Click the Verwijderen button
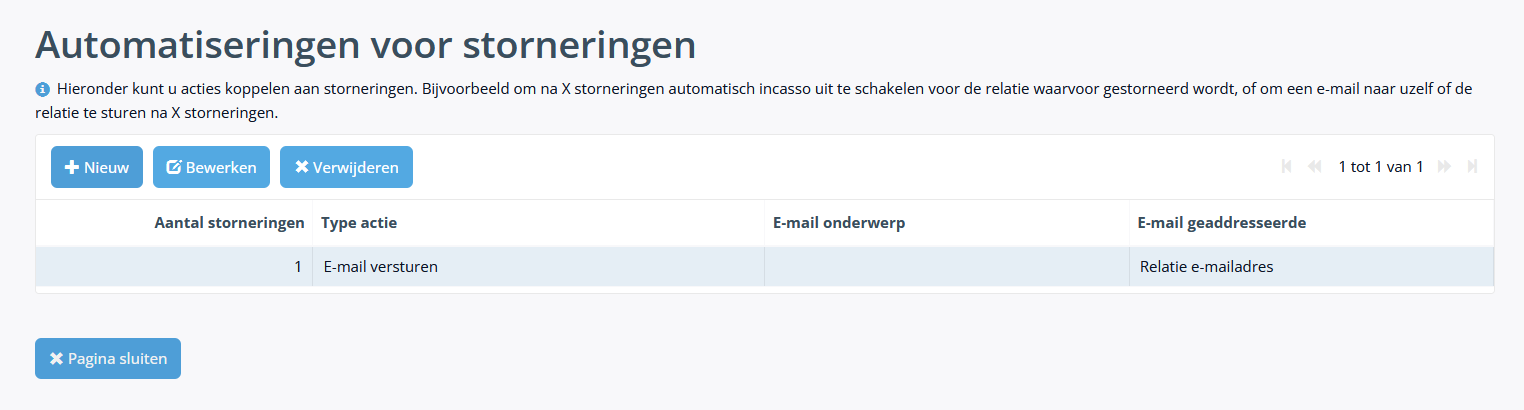The width and height of the screenshot is (1524, 410). coord(346,167)
